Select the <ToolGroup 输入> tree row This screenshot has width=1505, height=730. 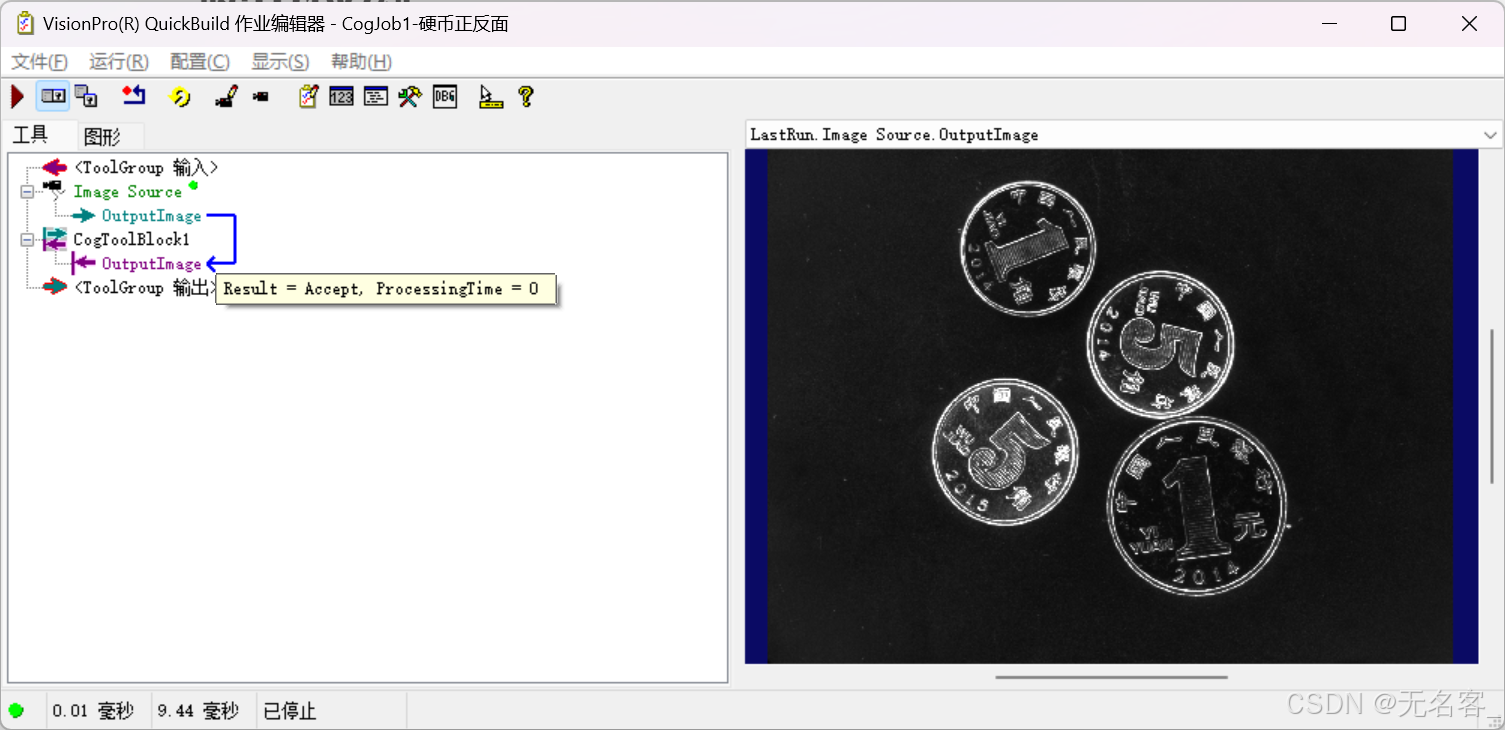(146, 168)
